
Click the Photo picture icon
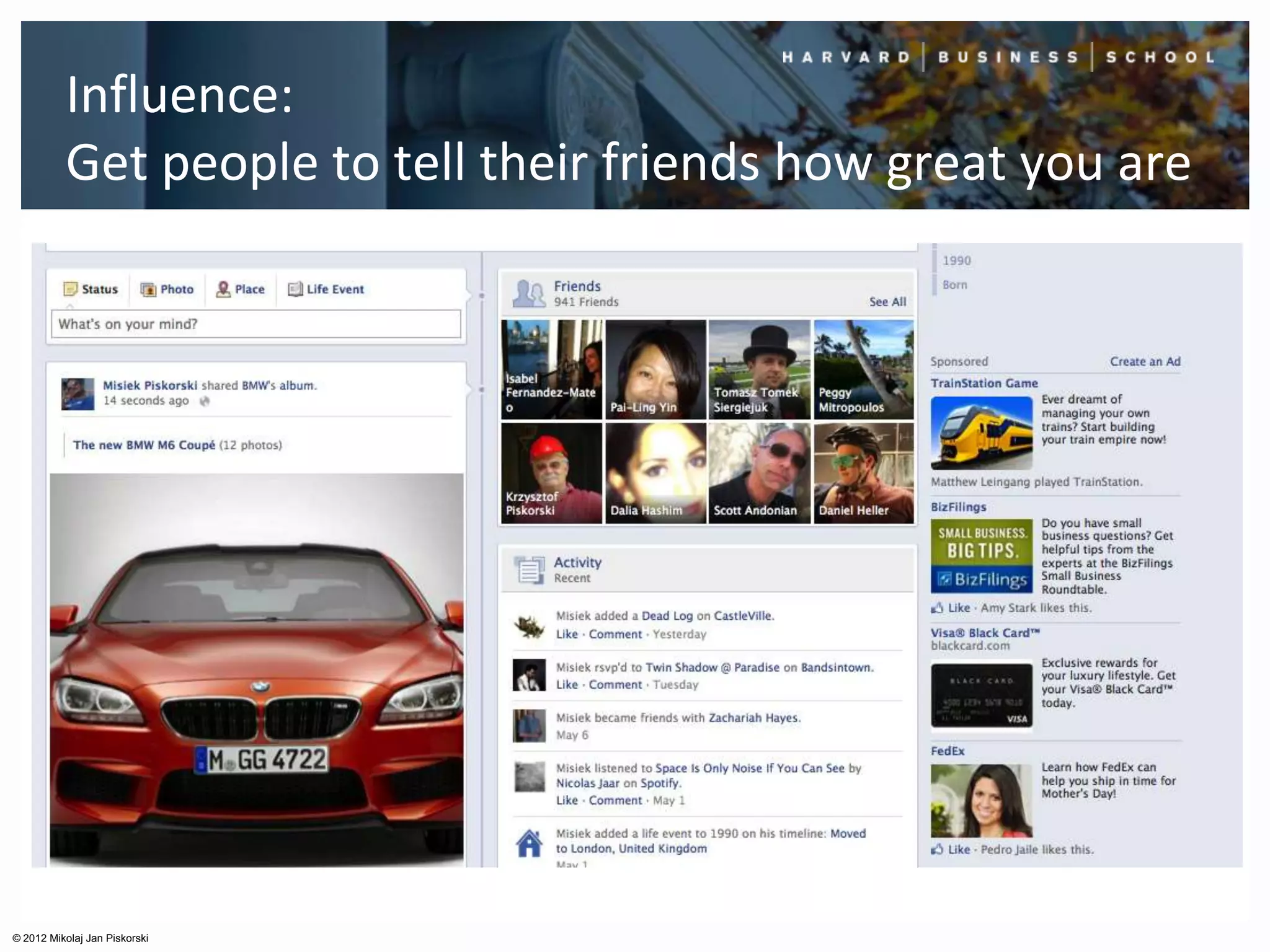pos(148,289)
